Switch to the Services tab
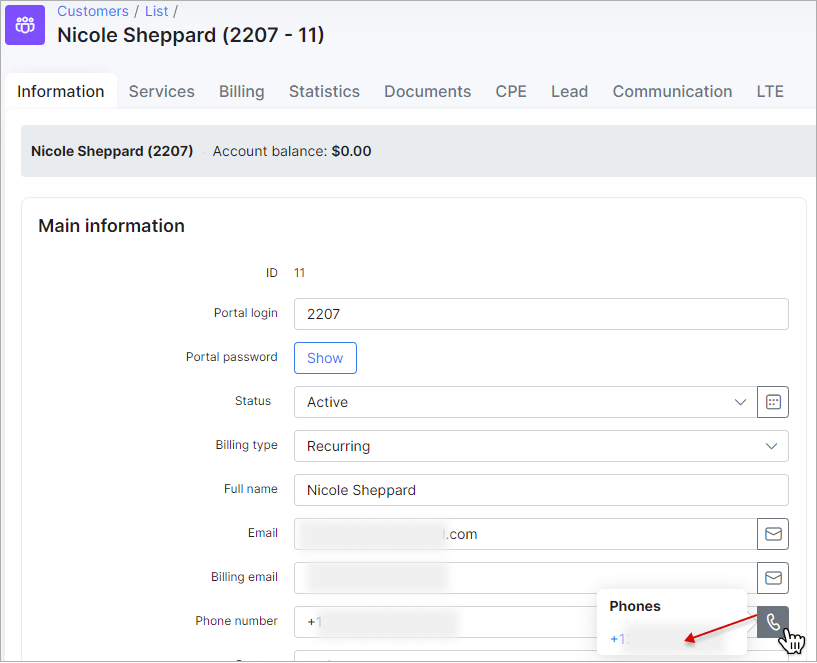Screen dimensions: 817x663 click(161, 91)
